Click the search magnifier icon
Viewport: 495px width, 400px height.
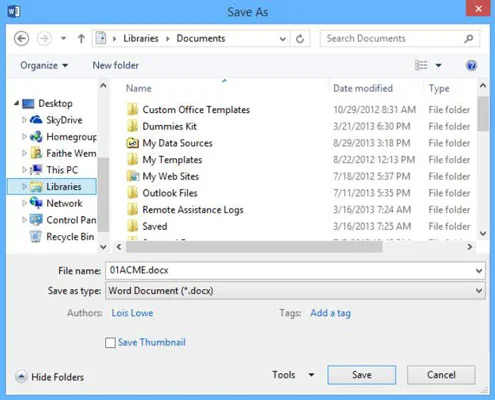[469, 39]
